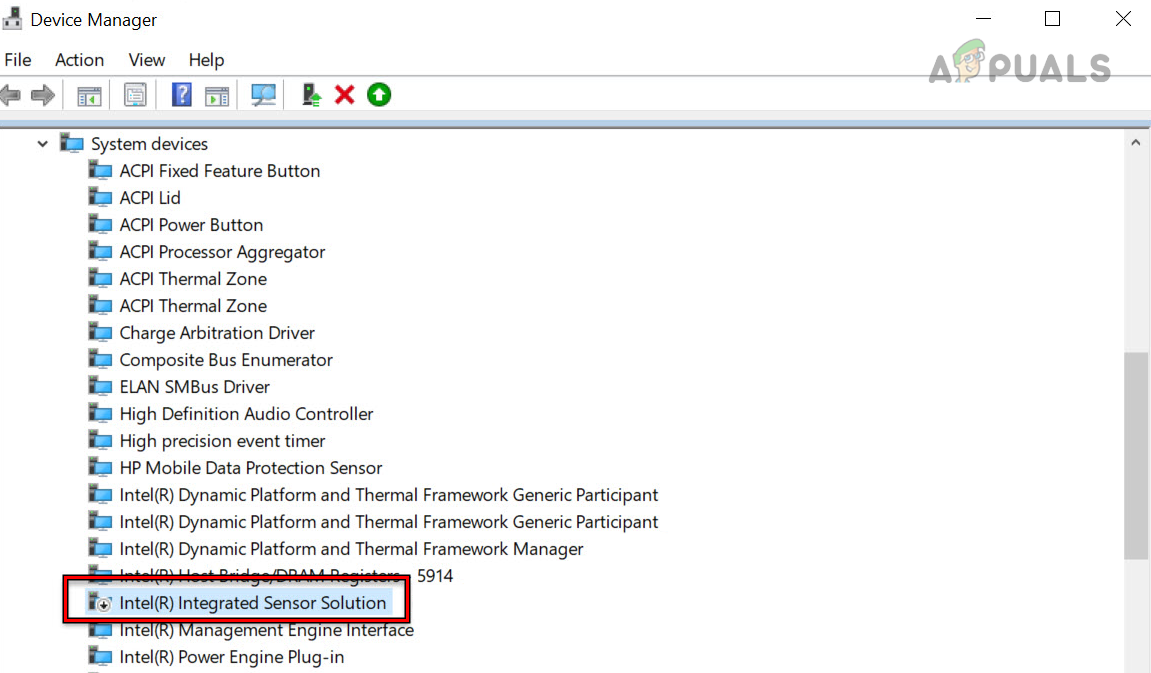
Task: Click the Scan for hardware changes icon
Action: tap(262, 95)
